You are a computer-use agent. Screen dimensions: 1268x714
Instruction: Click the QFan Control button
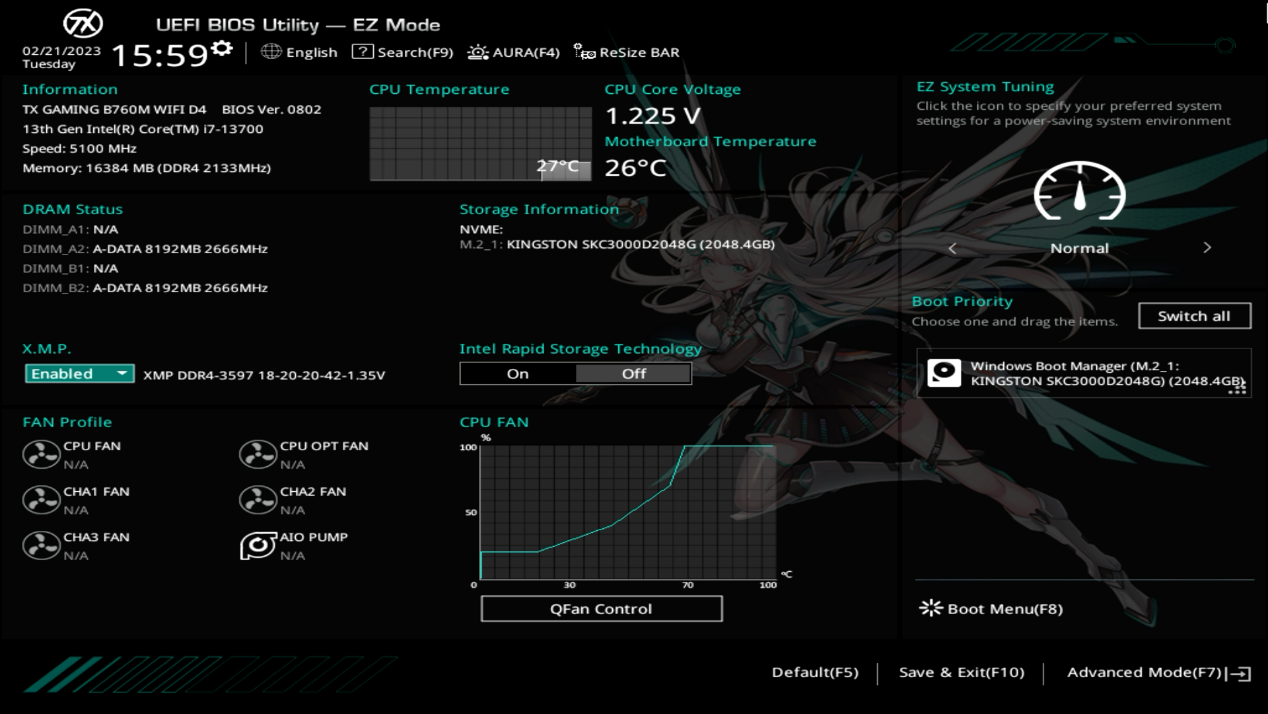tap(601, 608)
